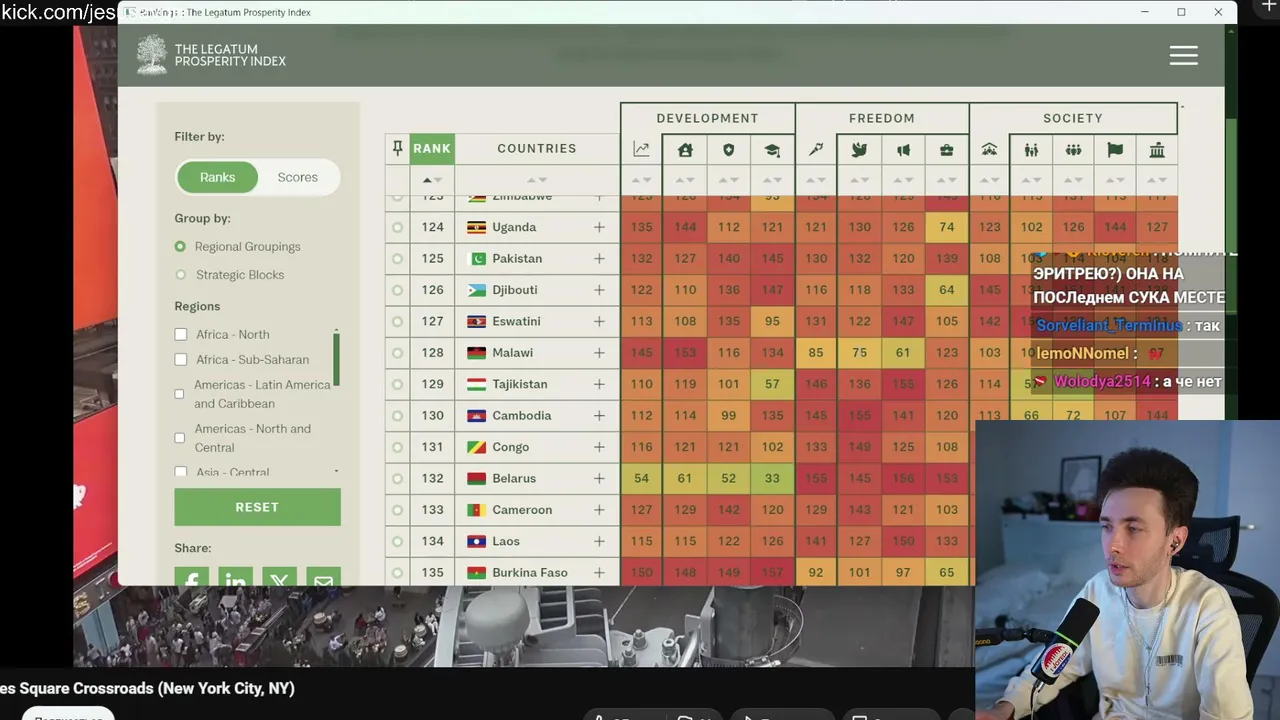
Task: Click sort arrows under RANK header
Action: click(432, 180)
